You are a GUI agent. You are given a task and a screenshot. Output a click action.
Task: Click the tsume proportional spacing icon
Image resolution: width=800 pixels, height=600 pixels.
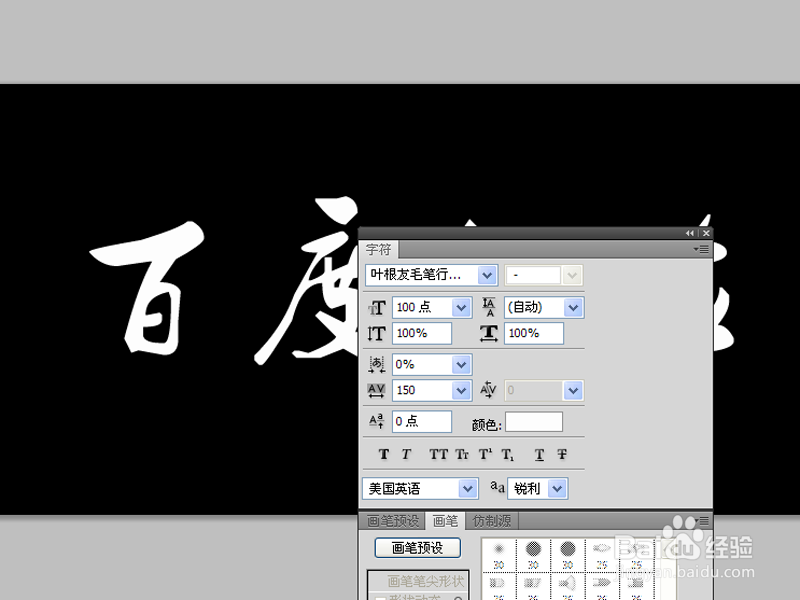(x=377, y=364)
